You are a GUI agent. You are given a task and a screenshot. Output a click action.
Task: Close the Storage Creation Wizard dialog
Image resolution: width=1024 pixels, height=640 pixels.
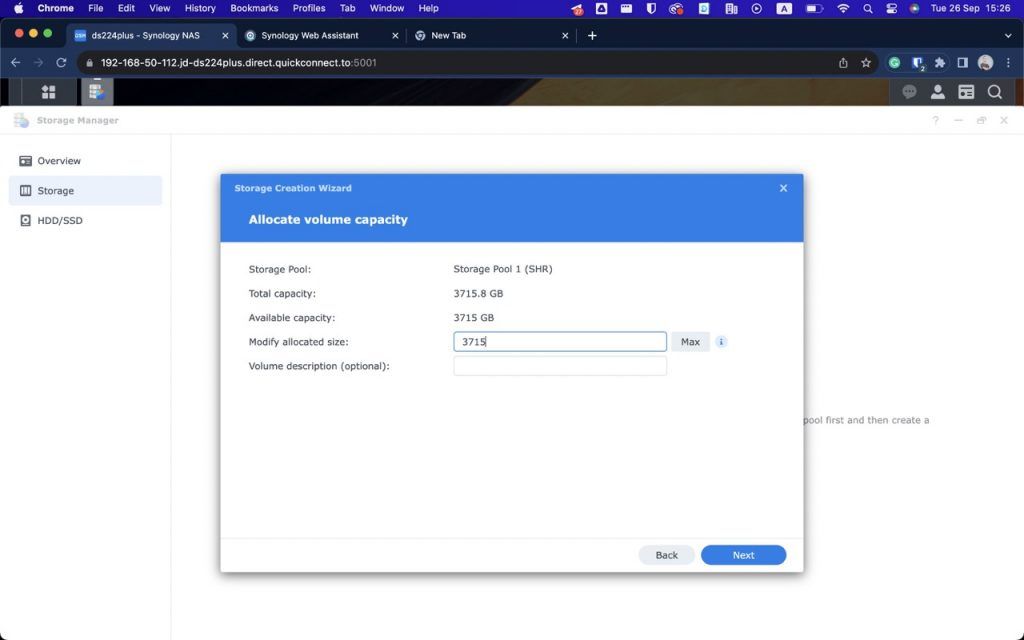(783, 188)
